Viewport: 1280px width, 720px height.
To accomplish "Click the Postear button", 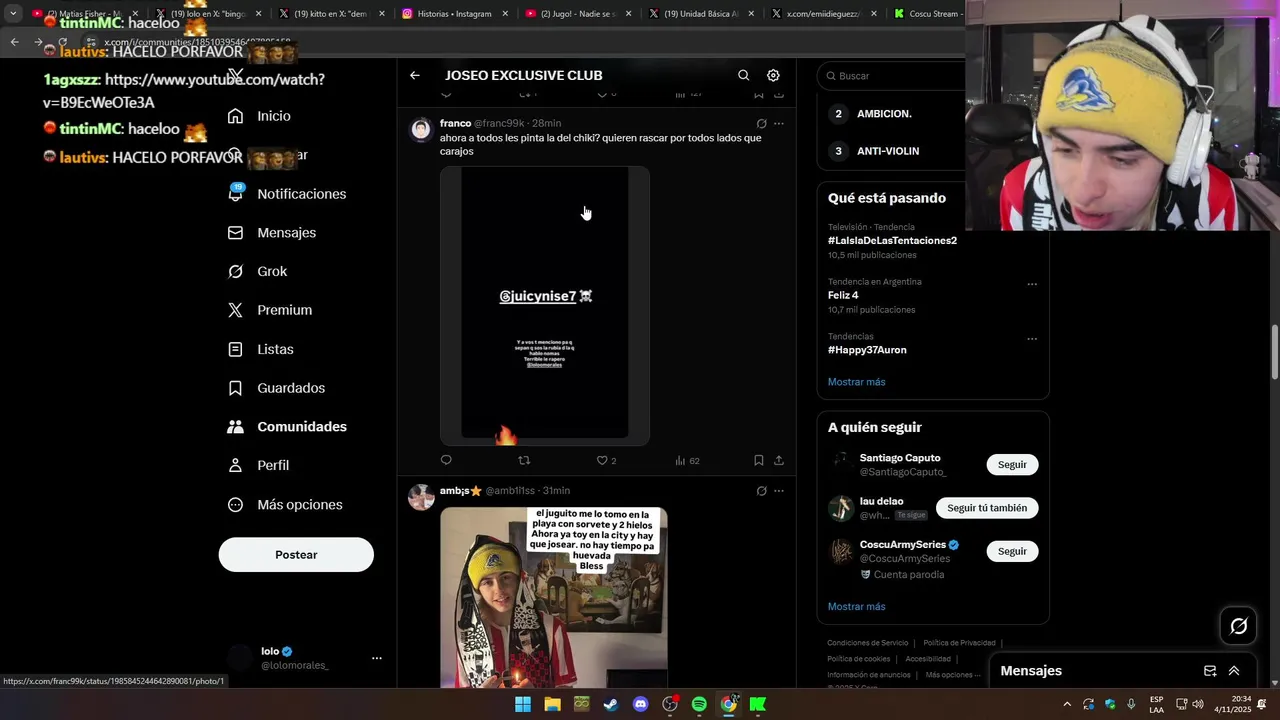I will 296,555.
